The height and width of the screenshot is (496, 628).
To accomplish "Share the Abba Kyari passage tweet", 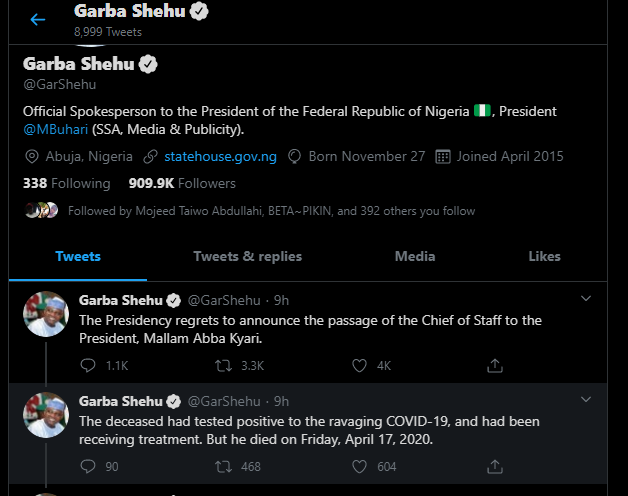I will tap(493, 366).
